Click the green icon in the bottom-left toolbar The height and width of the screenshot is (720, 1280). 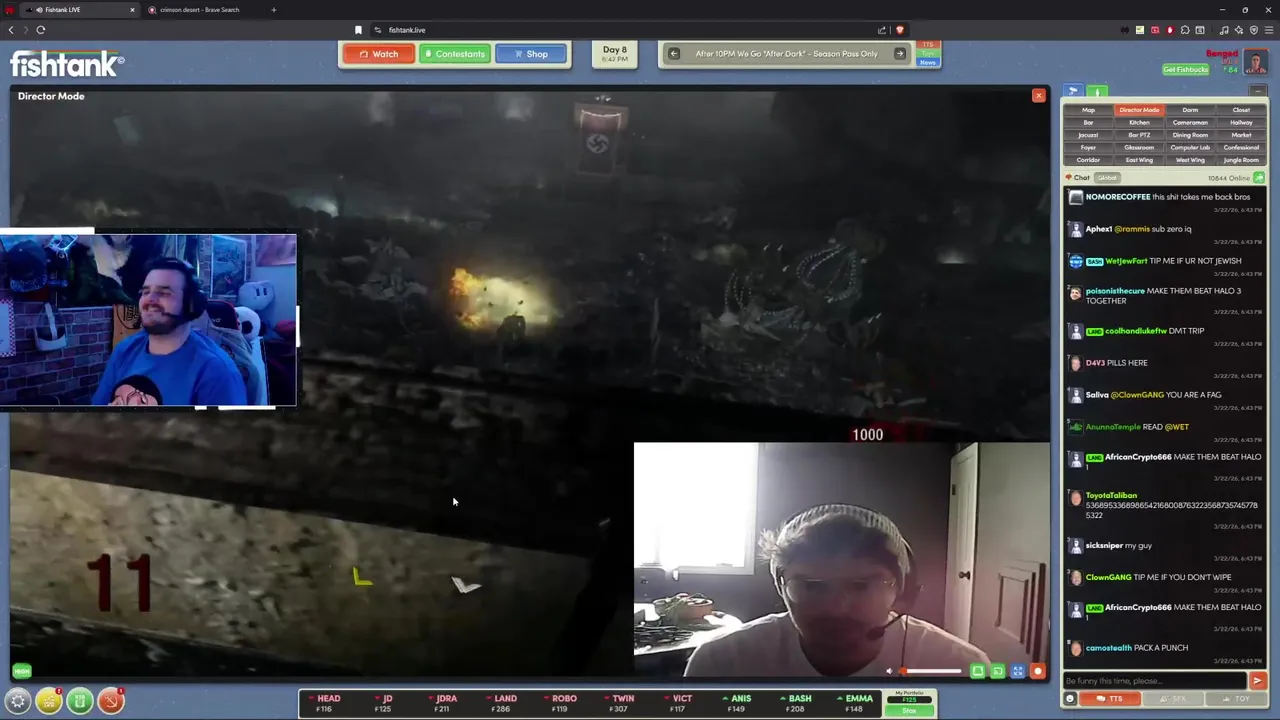click(80, 702)
